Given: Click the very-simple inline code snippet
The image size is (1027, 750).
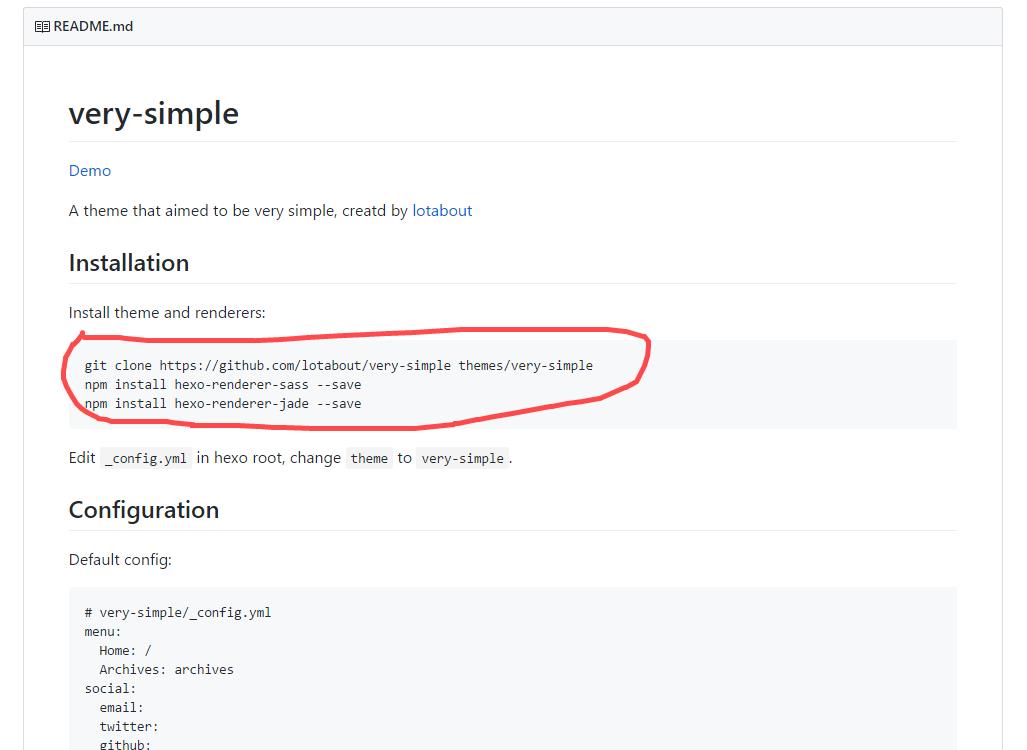Looking at the screenshot, I should click(462, 458).
